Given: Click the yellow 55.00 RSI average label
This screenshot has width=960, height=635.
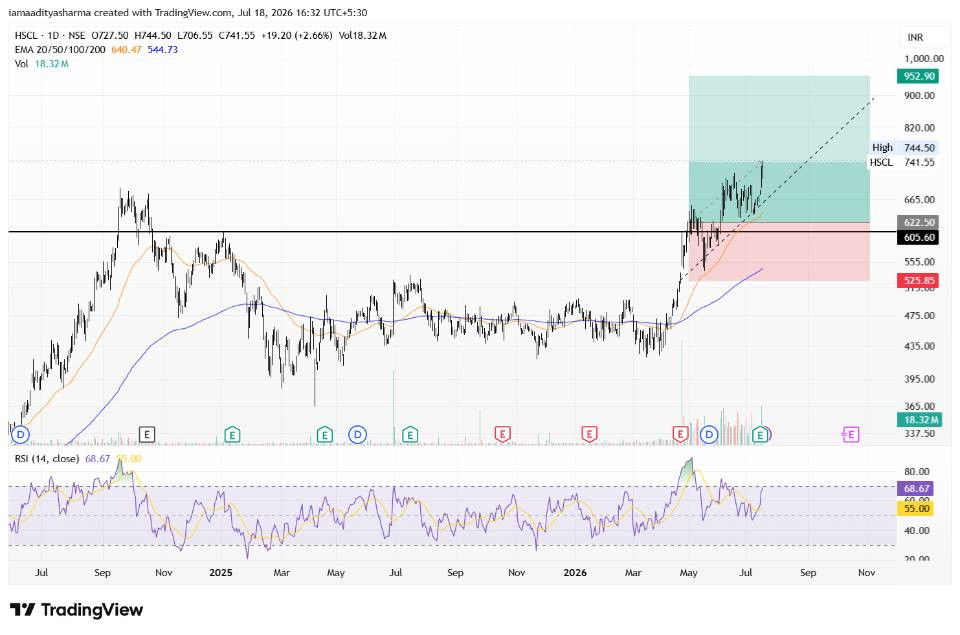Looking at the screenshot, I should pyautogui.click(x=917, y=509).
